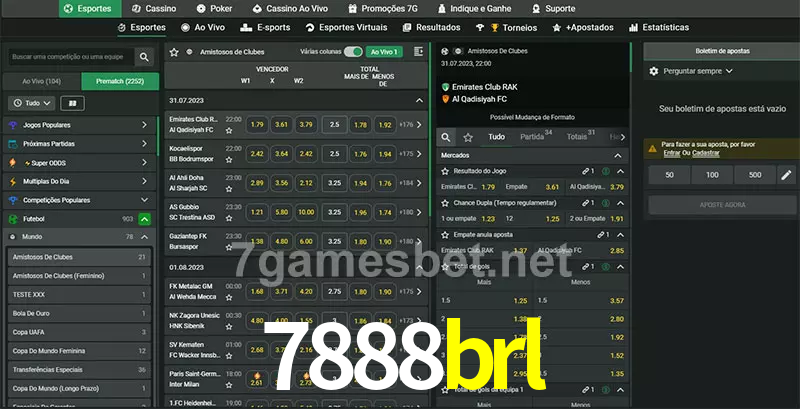Select the 100 quick stake button
Image resolution: width=800 pixels, height=409 pixels.
point(712,175)
